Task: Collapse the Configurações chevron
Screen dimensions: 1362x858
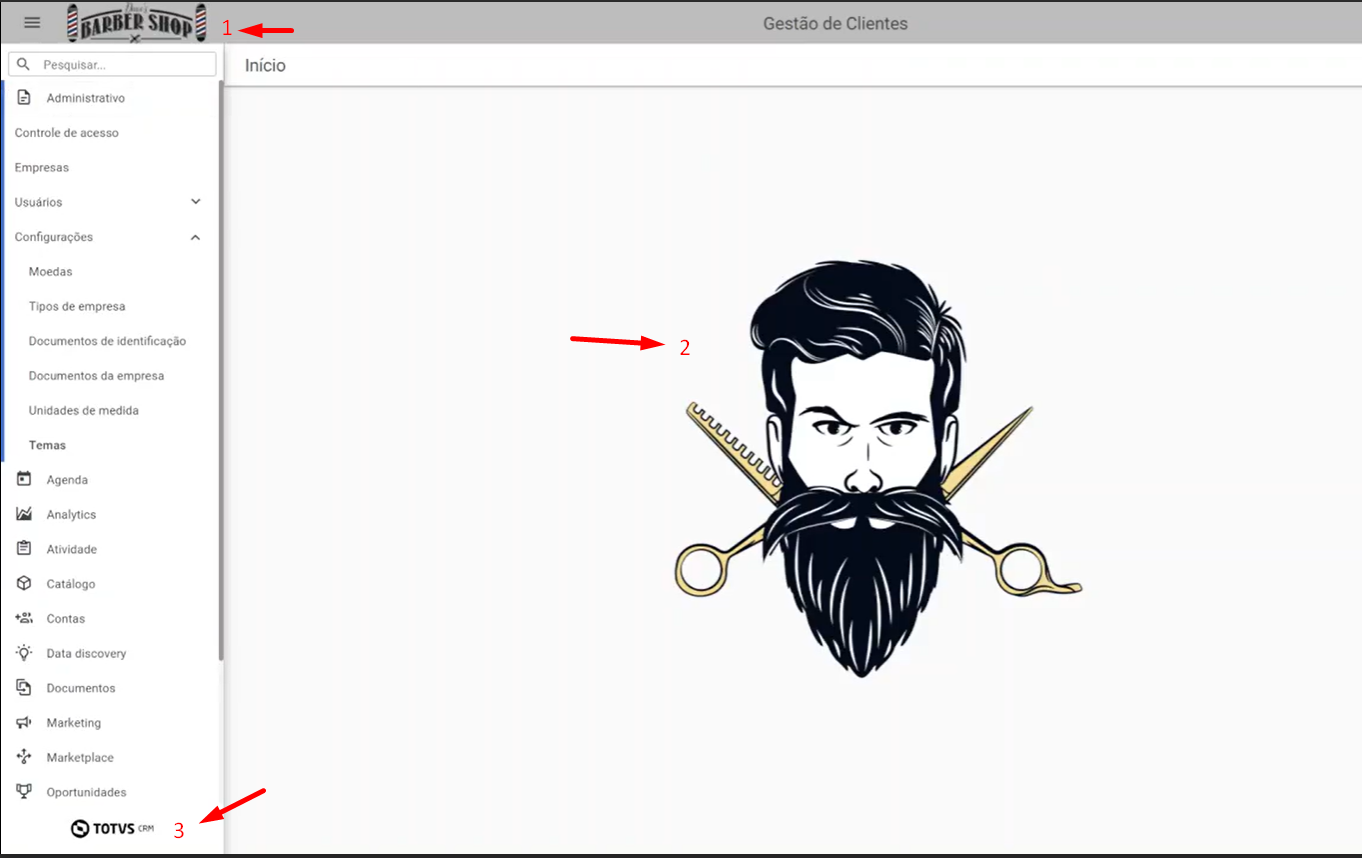Action: (195, 237)
